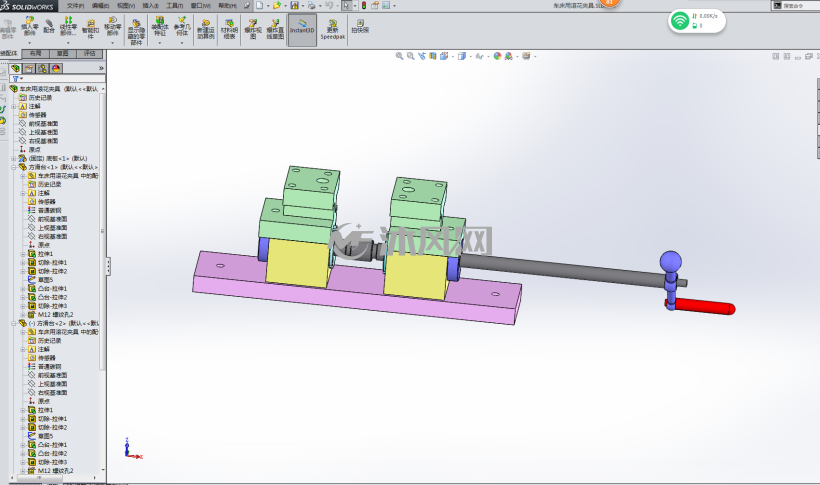
Task: Open the Bill of Materials (材料明细表) tool
Action: (x=229, y=29)
